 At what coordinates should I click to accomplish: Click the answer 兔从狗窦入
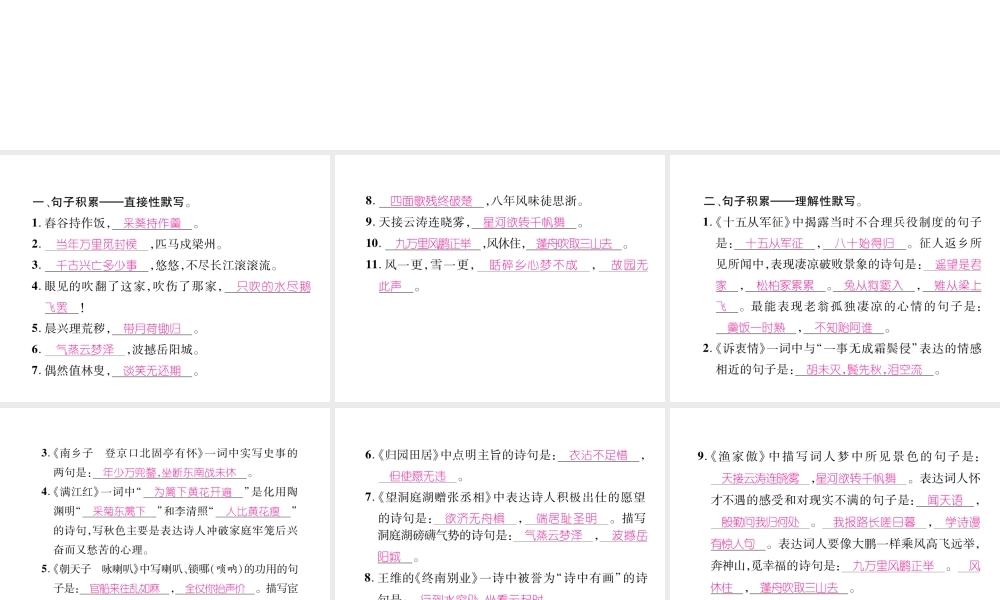[x=873, y=286]
